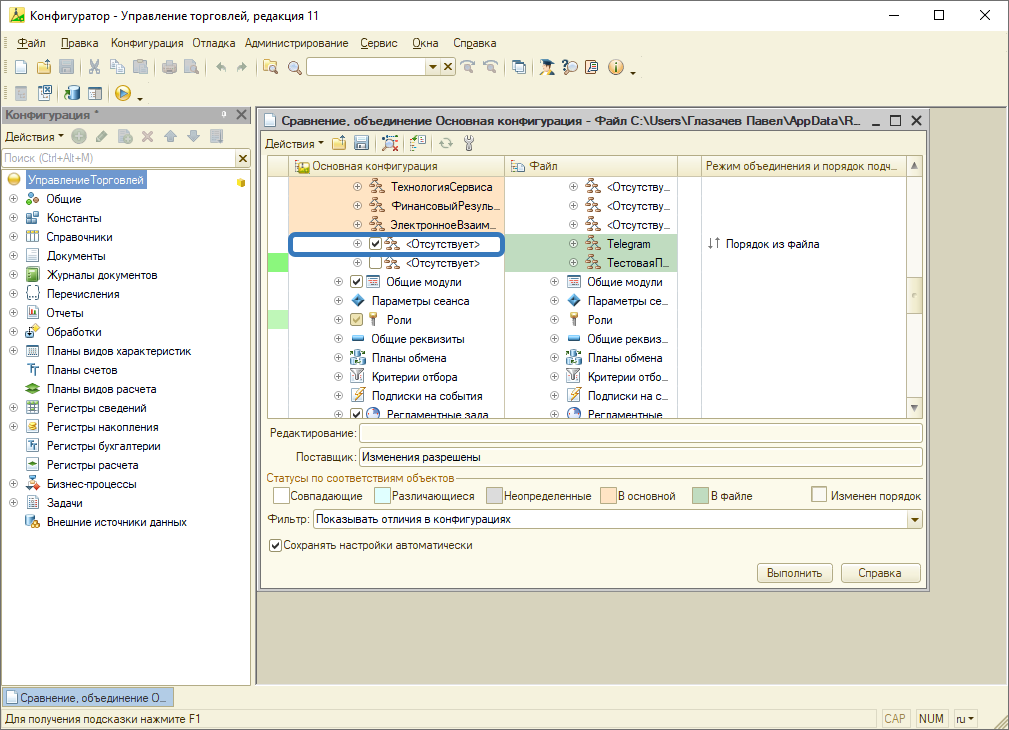
Task: Open the Администрирование menu
Action: [296, 43]
